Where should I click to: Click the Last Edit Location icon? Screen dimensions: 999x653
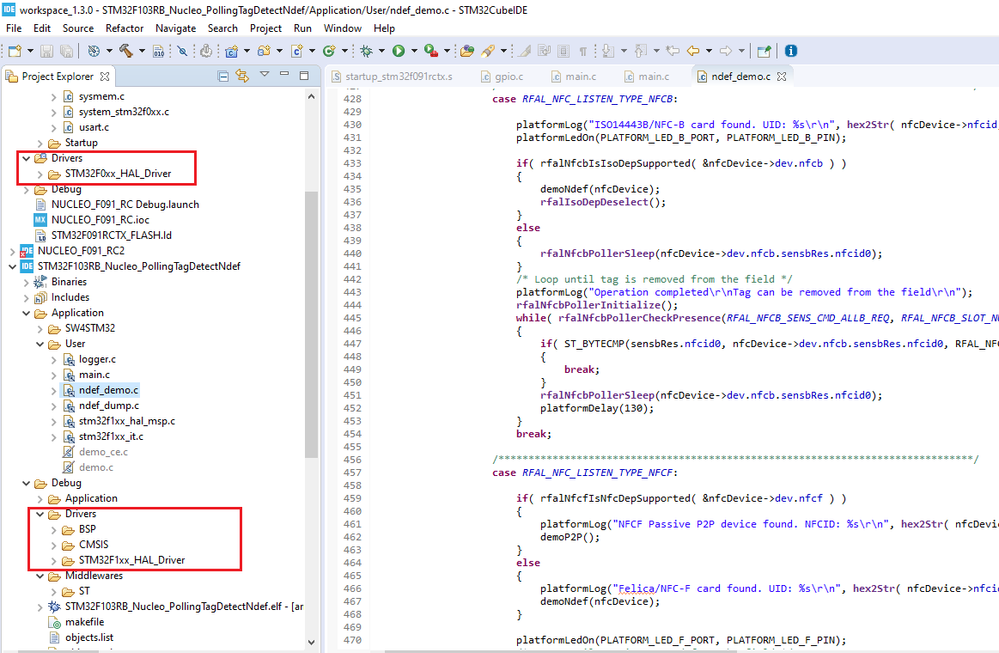point(673,51)
